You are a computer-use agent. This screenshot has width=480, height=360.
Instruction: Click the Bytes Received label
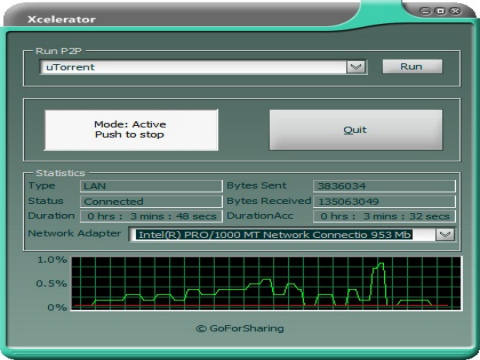269,201
